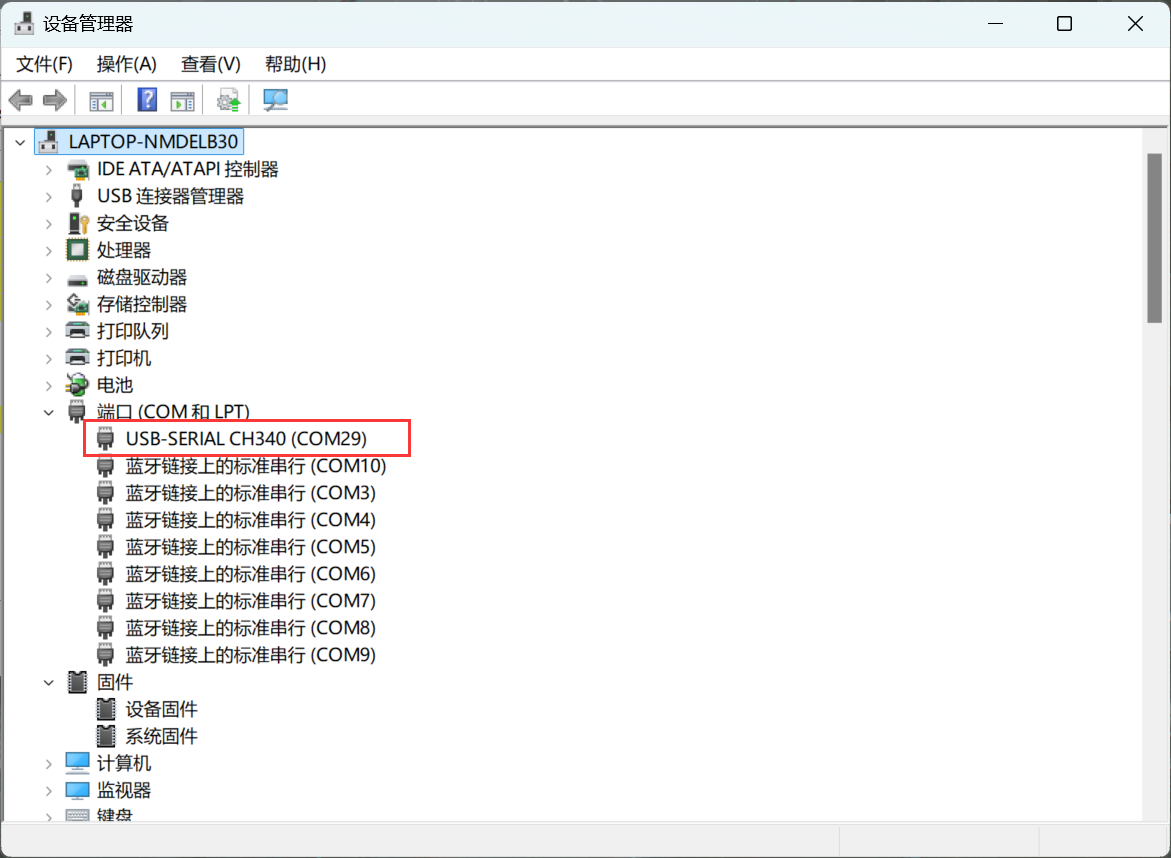Click the scan for hardware changes icon

point(275,100)
